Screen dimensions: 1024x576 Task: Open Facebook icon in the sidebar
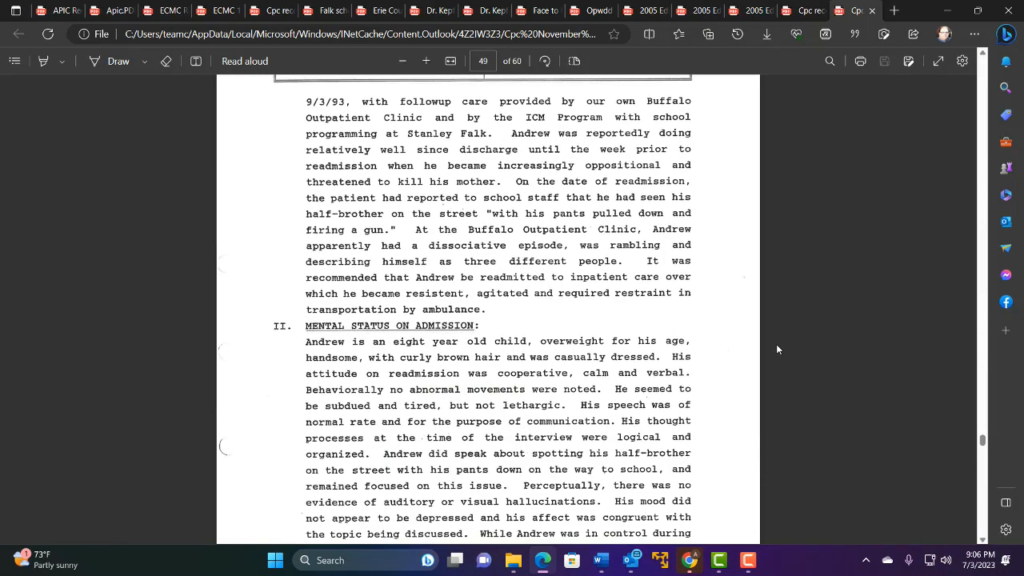[x=1006, y=302]
